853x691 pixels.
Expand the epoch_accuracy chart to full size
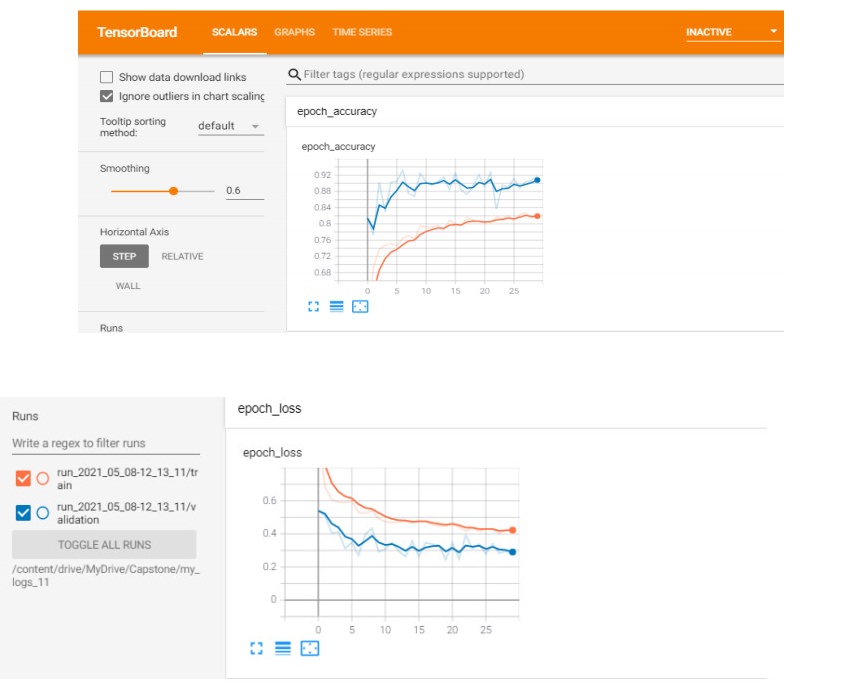313,306
